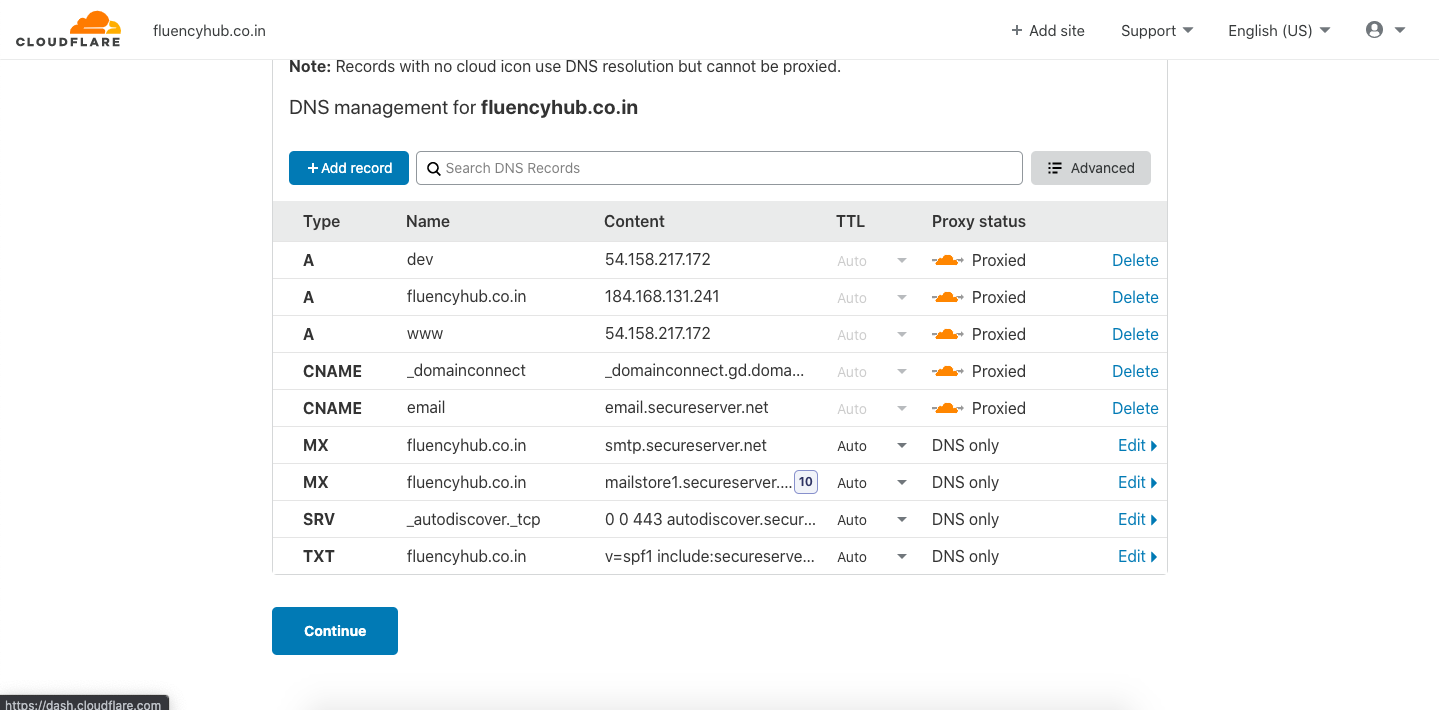Click the Content column header
Screen dimensions: 1439x710
pos(634,221)
